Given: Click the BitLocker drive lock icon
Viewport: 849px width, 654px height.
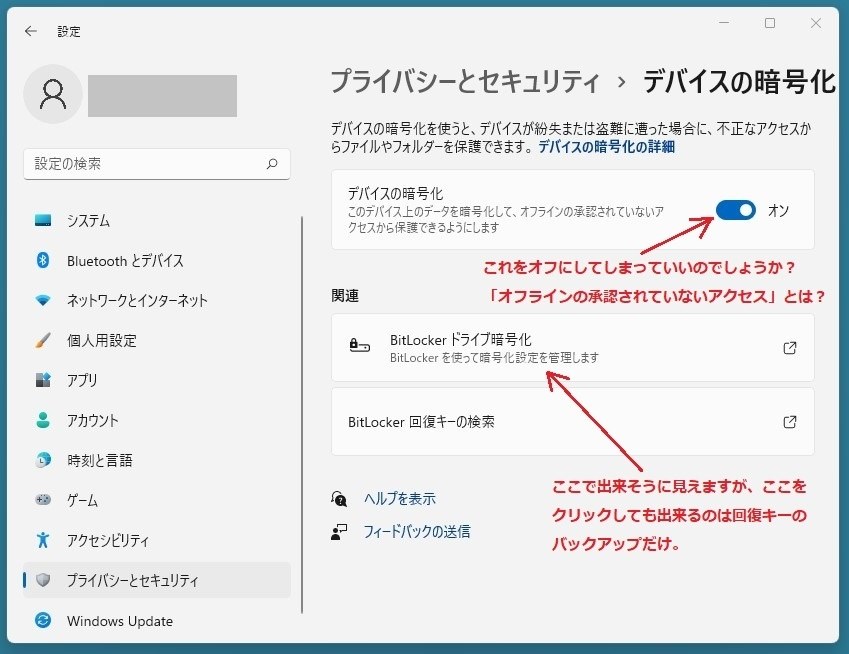Looking at the screenshot, I should pyautogui.click(x=360, y=345).
